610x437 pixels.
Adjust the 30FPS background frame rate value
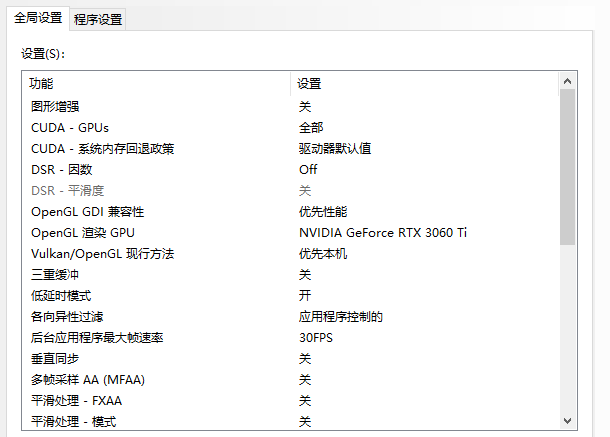click(x=316, y=338)
